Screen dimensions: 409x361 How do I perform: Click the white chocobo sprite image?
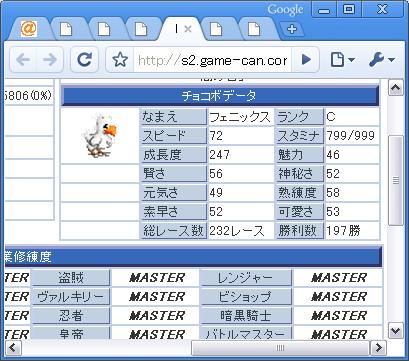click(99, 136)
